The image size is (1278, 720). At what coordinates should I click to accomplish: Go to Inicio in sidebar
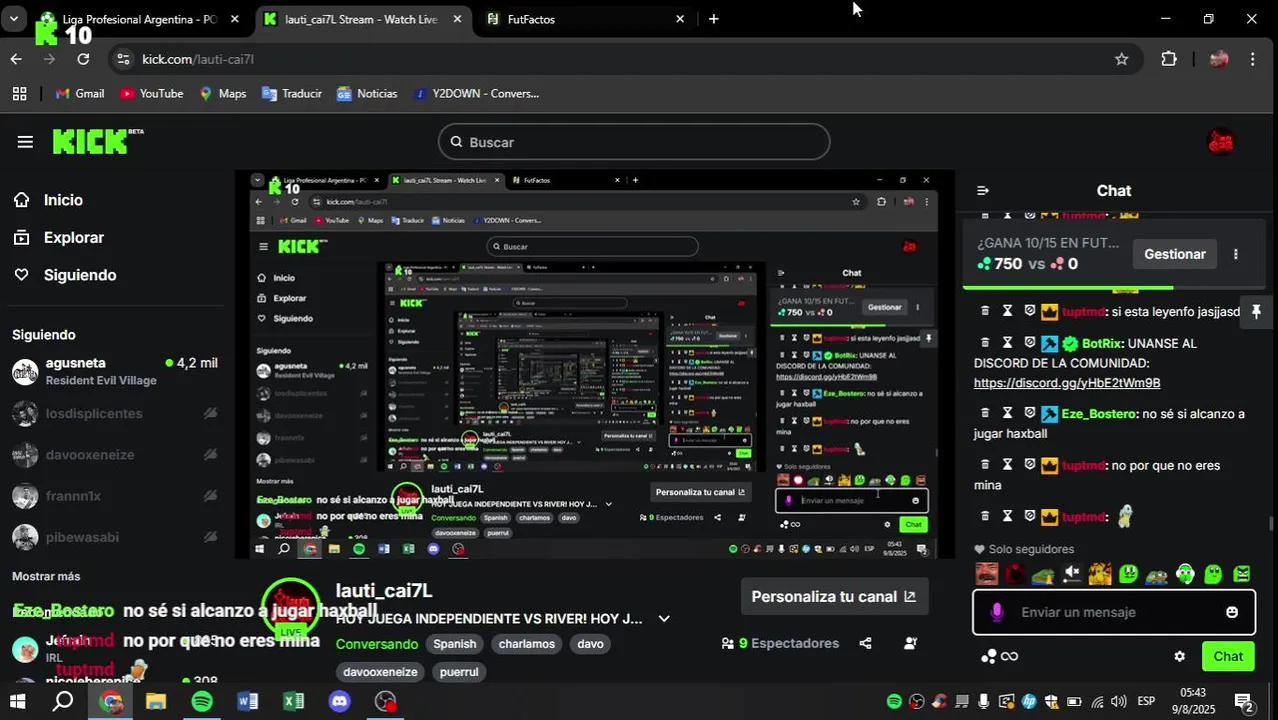tap(62, 200)
